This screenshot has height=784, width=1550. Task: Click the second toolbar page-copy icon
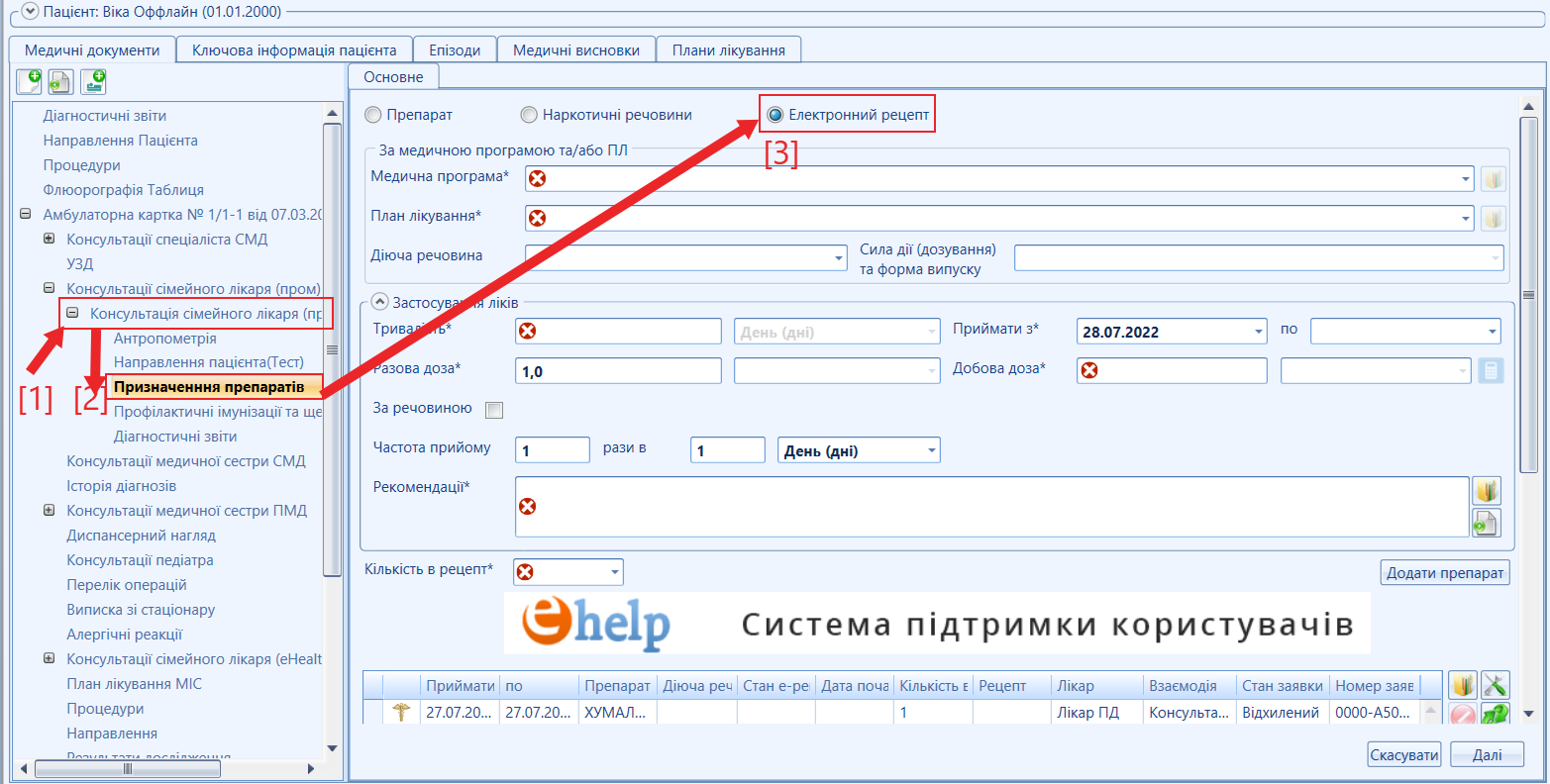coord(61,81)
